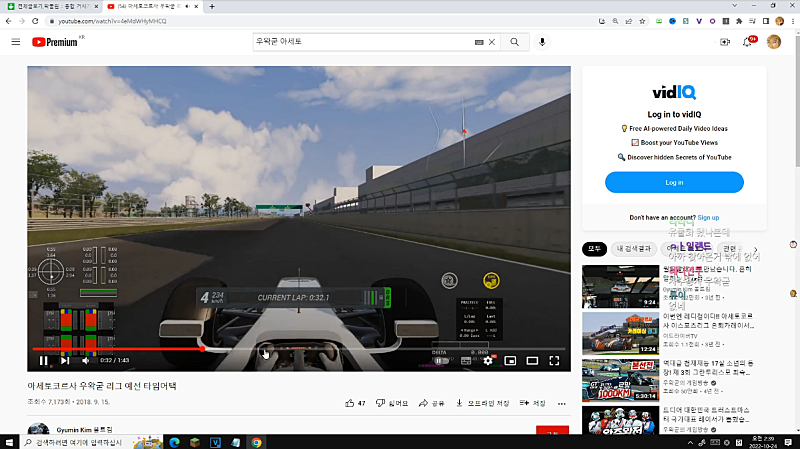800x449 pixels.
Task: Bookmark this page with star icon
Action: (642, 21)
